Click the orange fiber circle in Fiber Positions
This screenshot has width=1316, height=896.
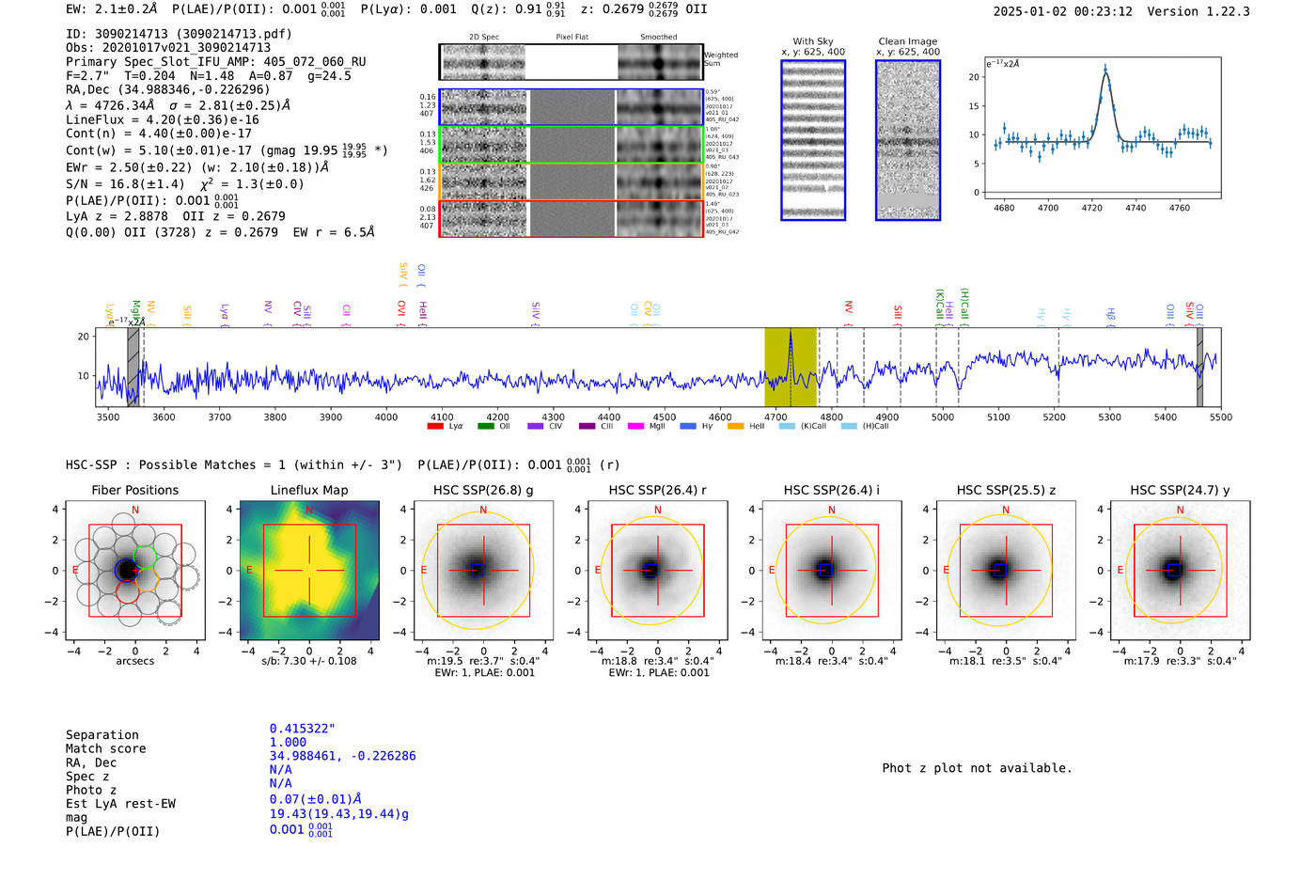(x=146, y=577)
